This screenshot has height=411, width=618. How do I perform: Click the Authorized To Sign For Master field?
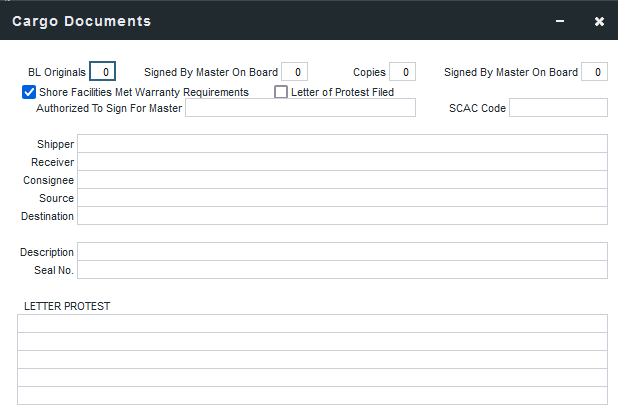[300, 108]
